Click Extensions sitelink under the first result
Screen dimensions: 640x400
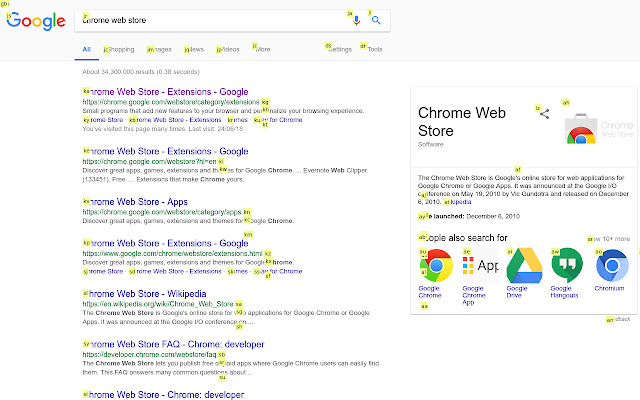pyautogui.click(x=175, y=120)
